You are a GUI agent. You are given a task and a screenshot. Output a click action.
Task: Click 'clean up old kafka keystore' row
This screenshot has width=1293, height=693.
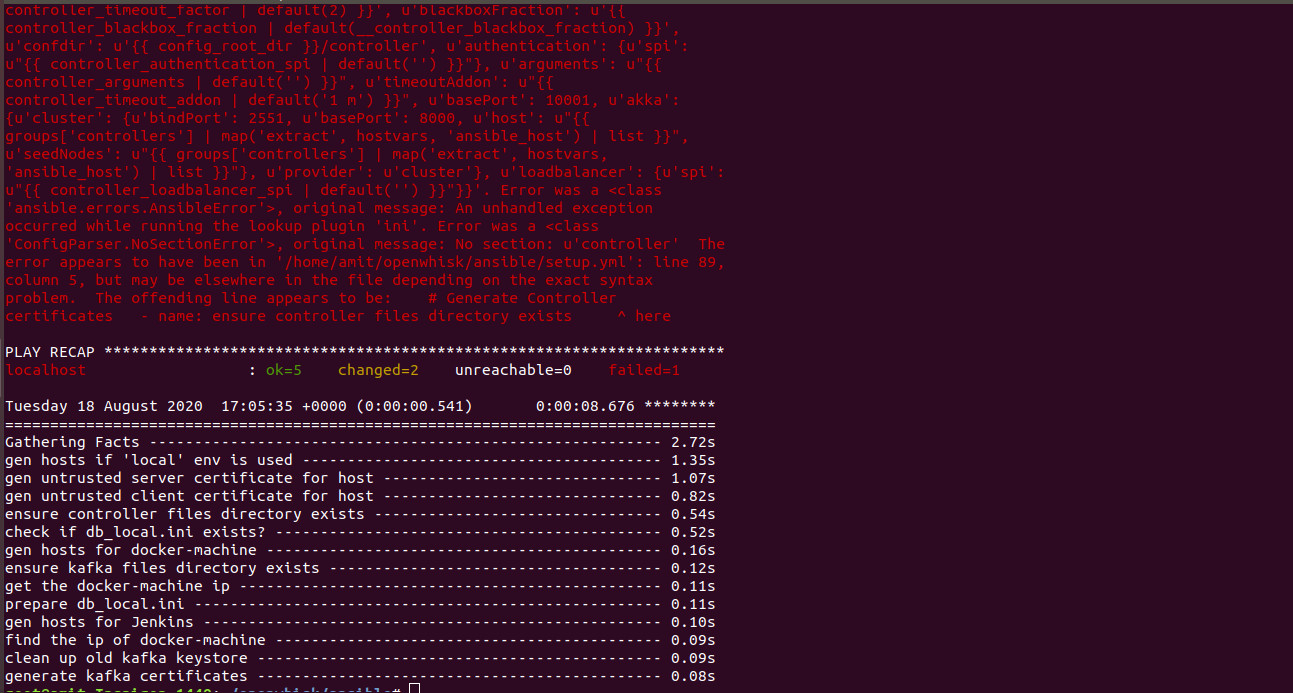click(x=360, y=658)
